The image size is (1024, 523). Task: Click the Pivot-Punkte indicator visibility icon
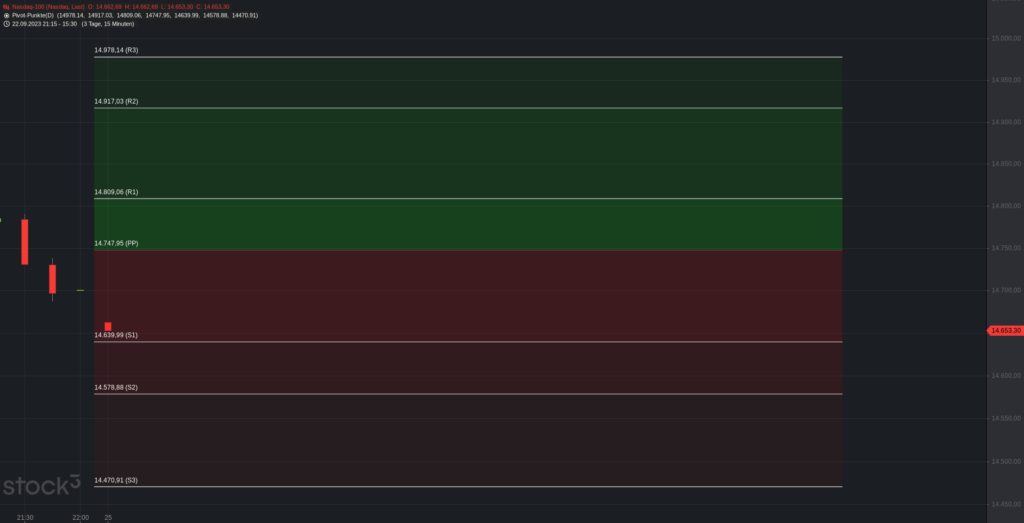point(6,15)
